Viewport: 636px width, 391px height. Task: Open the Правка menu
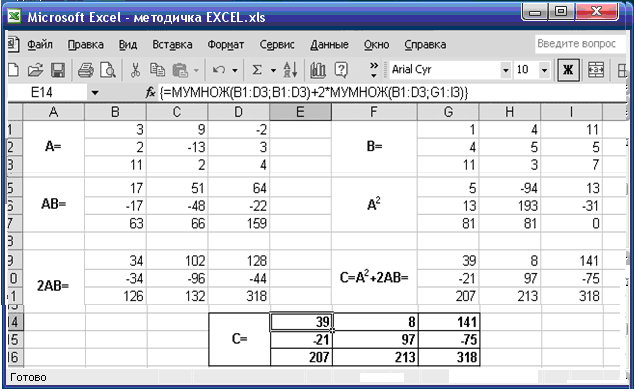(x=86, y=44)
